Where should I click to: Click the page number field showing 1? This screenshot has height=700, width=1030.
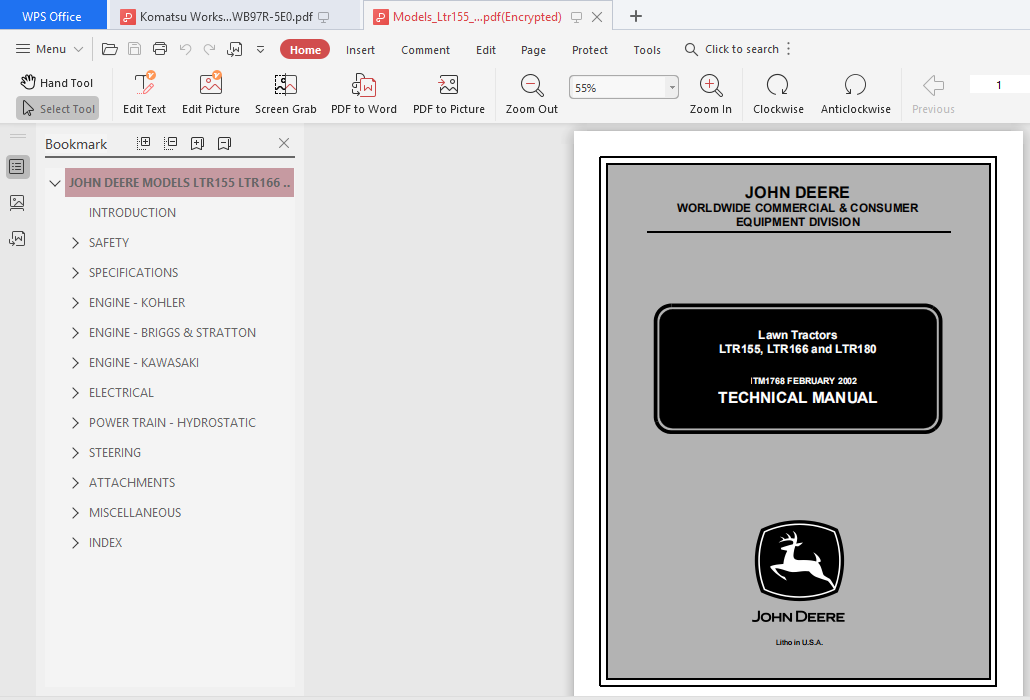point(998,85)
